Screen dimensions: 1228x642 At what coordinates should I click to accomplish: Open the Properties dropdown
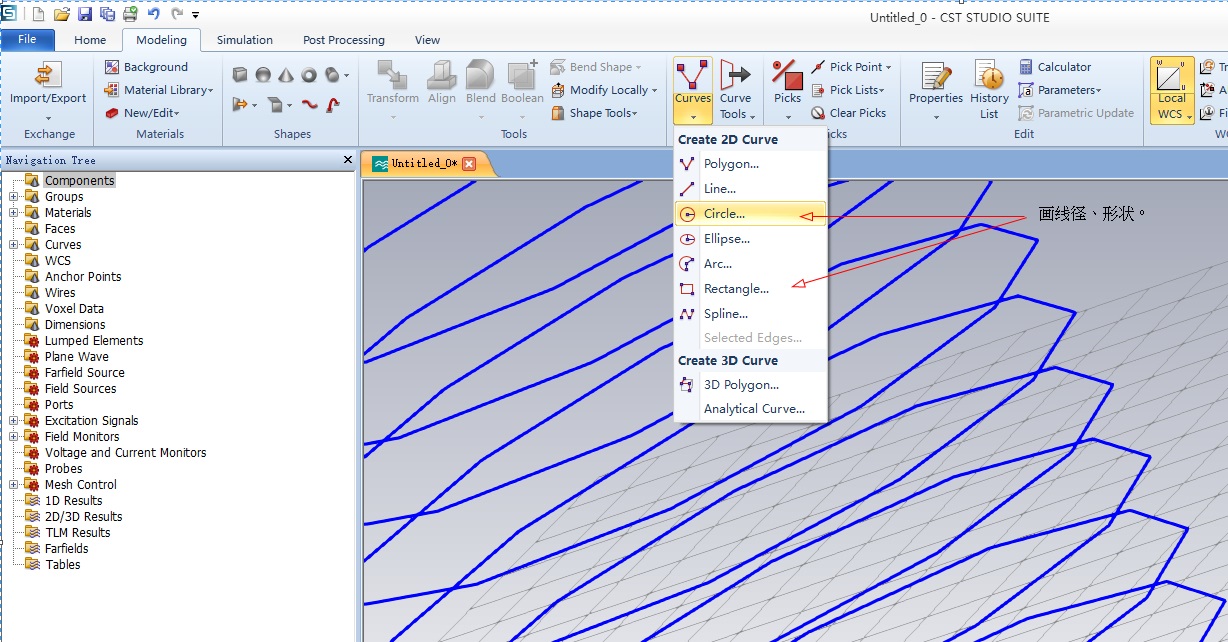(936, 90)
